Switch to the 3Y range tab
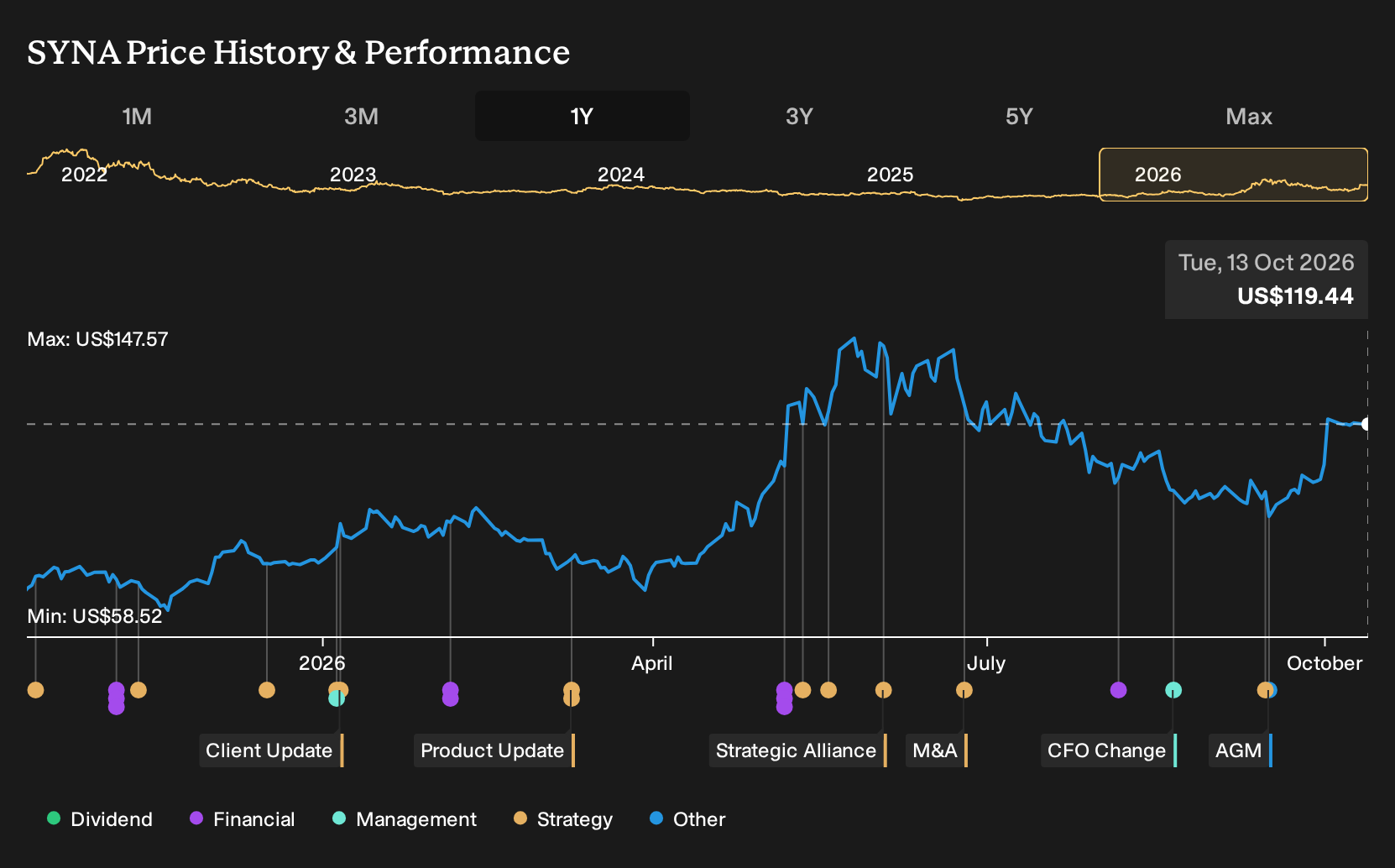 (x=799, y=116)
